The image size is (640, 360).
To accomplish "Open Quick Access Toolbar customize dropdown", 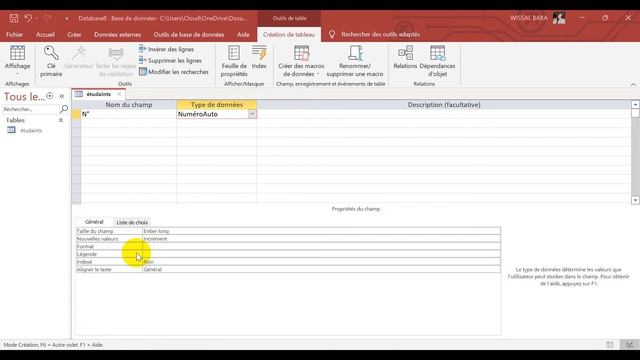I will [x=67, y=18].
